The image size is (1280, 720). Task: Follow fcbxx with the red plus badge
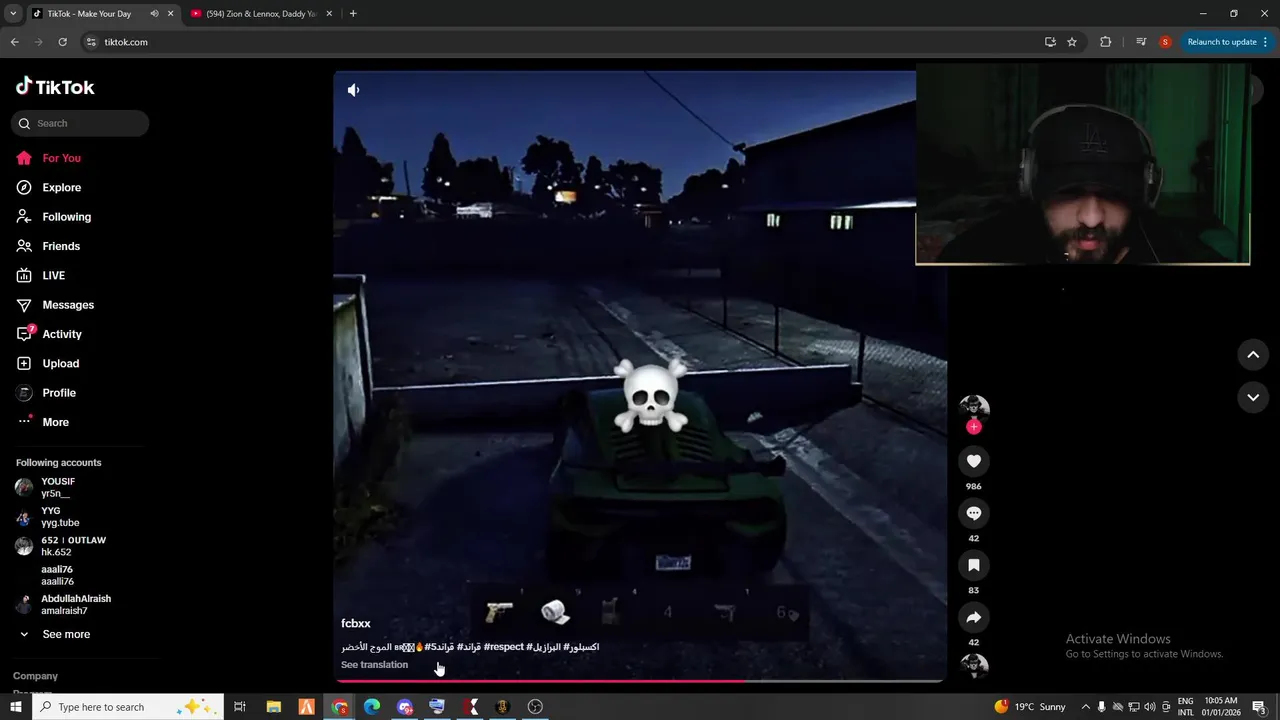(x=974, y=427)
